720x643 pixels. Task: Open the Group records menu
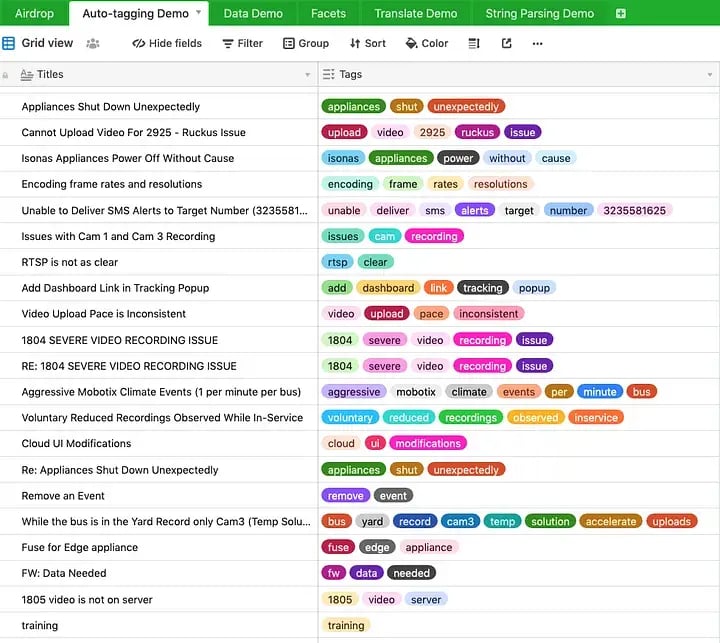pyautogui.click(x=305, y=44)
